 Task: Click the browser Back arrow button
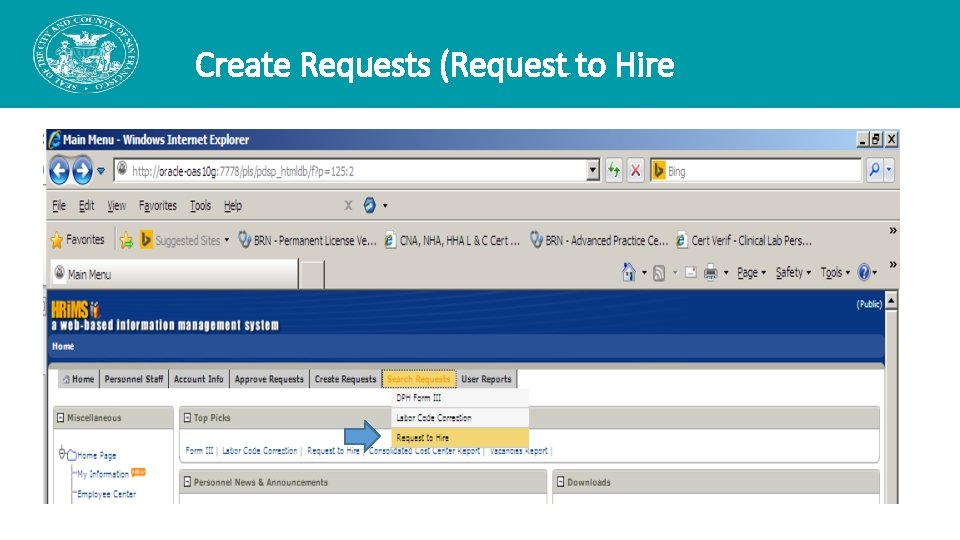click(x=59, y=170)
